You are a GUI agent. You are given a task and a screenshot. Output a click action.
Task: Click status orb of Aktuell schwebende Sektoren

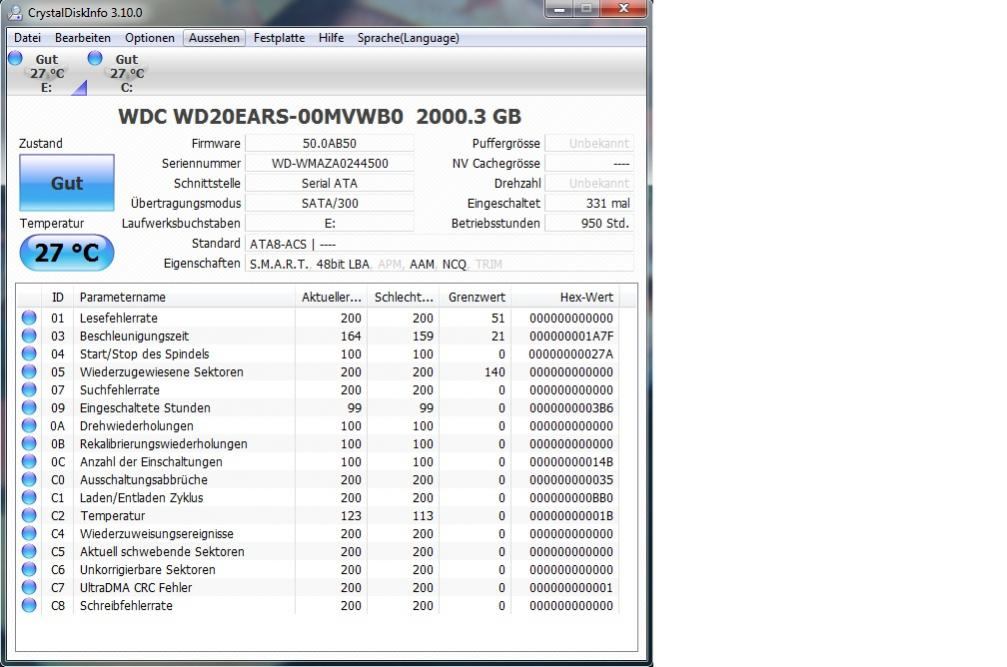point(29,551)
